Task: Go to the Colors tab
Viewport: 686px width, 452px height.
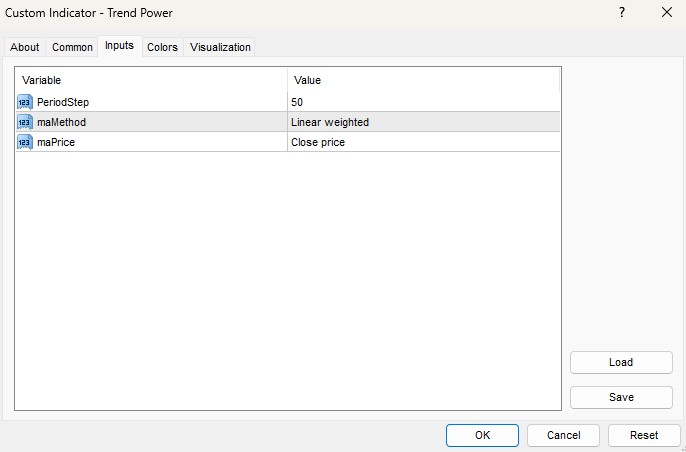Action: (162, 47)
